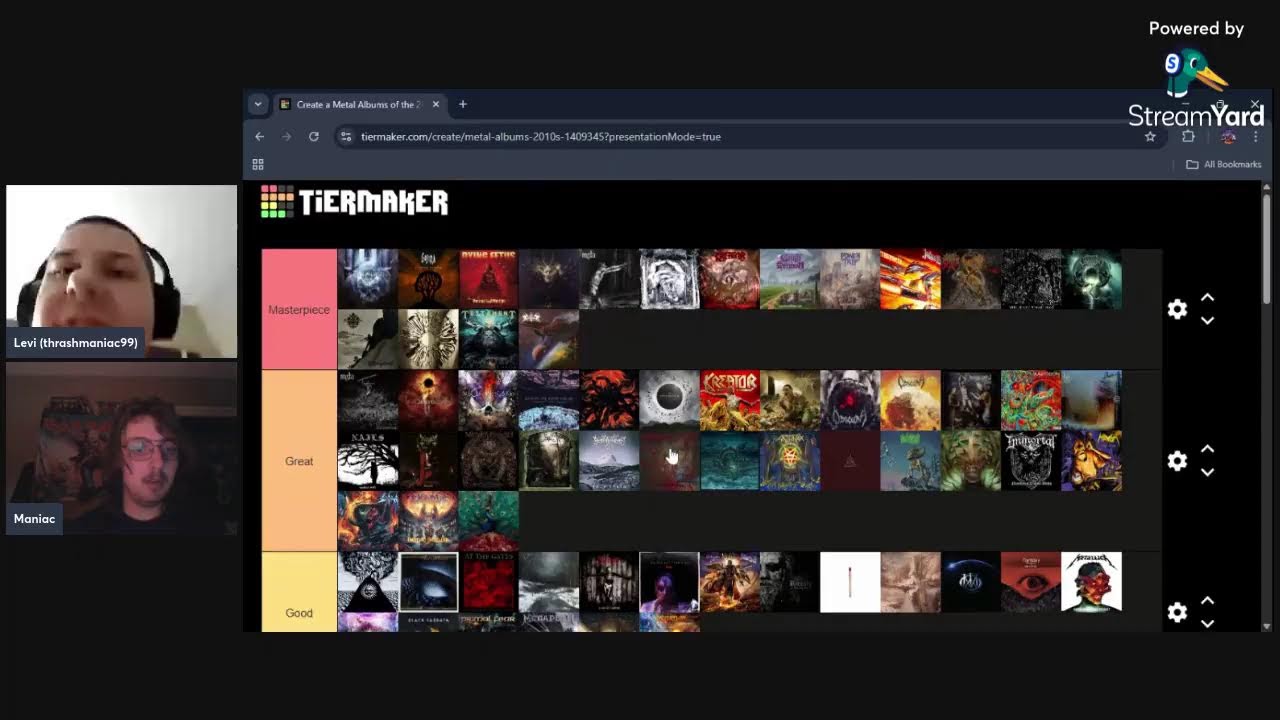
Task: Select silver ornate frame cover in Masterpiece
Action: pos(669,279)
